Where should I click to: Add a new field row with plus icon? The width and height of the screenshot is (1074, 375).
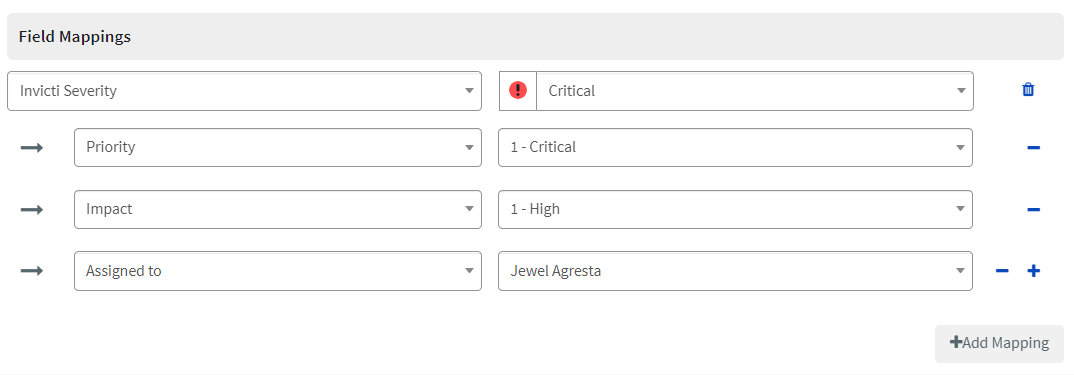tap(1034, 271)
